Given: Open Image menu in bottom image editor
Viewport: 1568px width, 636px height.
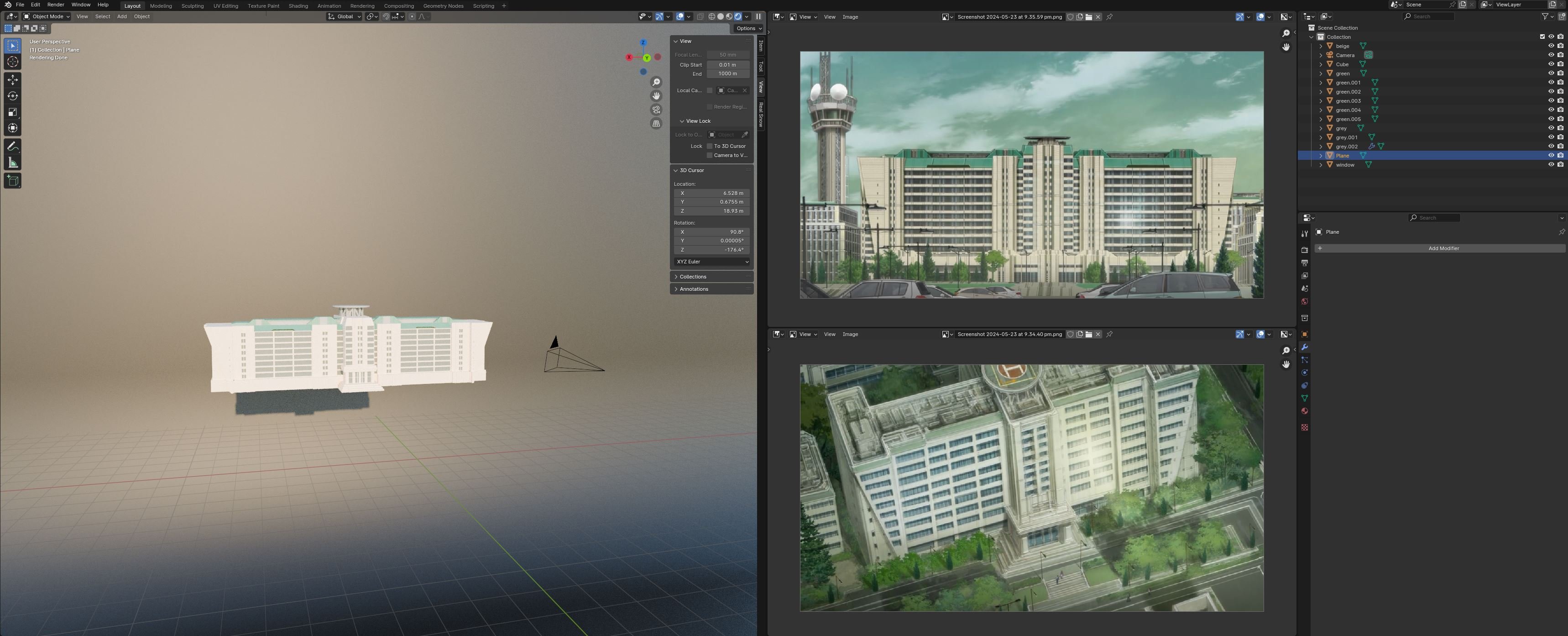Looking at the screenshot, I should 850,335.
